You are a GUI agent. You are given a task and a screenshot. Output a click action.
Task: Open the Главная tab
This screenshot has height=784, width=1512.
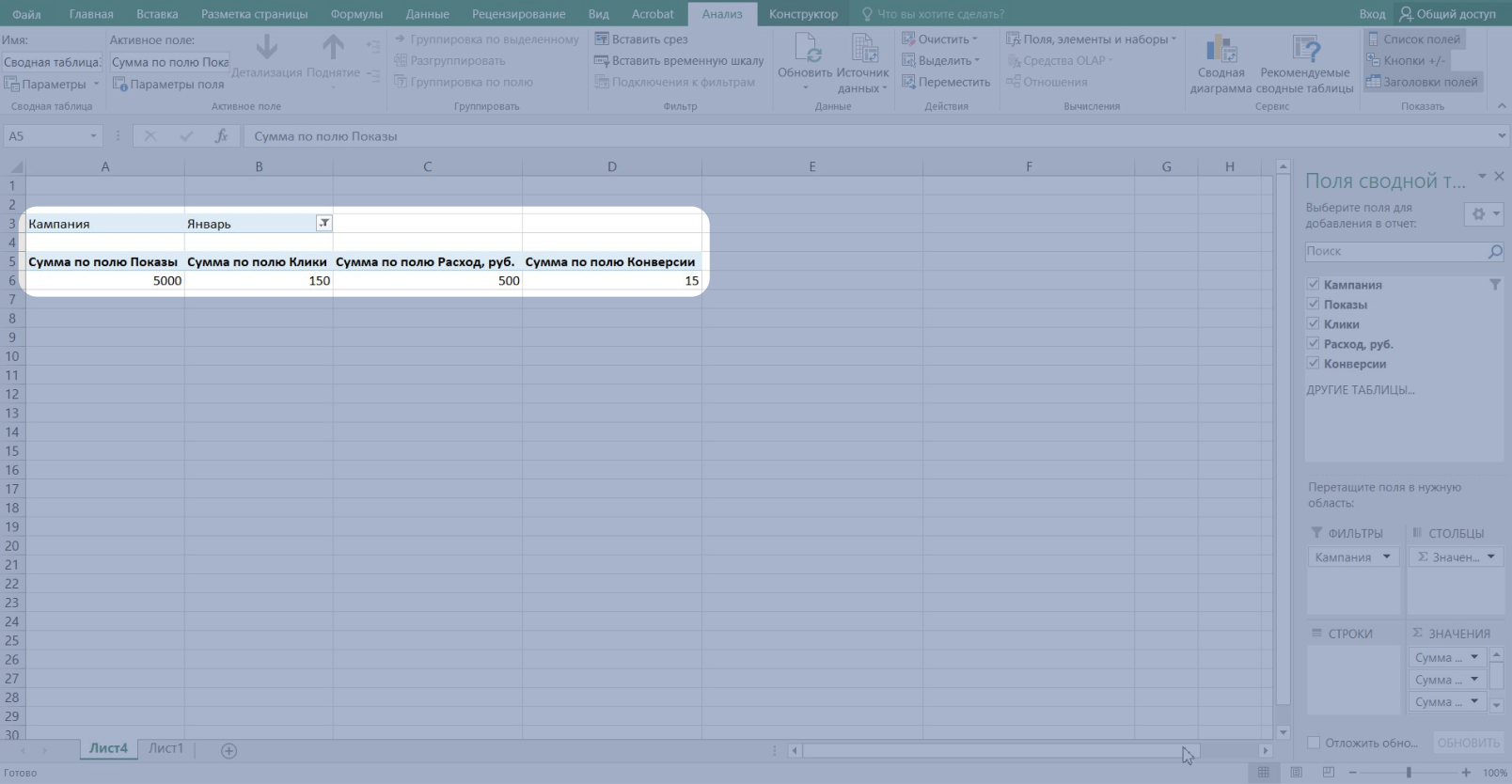coord(91,14)
